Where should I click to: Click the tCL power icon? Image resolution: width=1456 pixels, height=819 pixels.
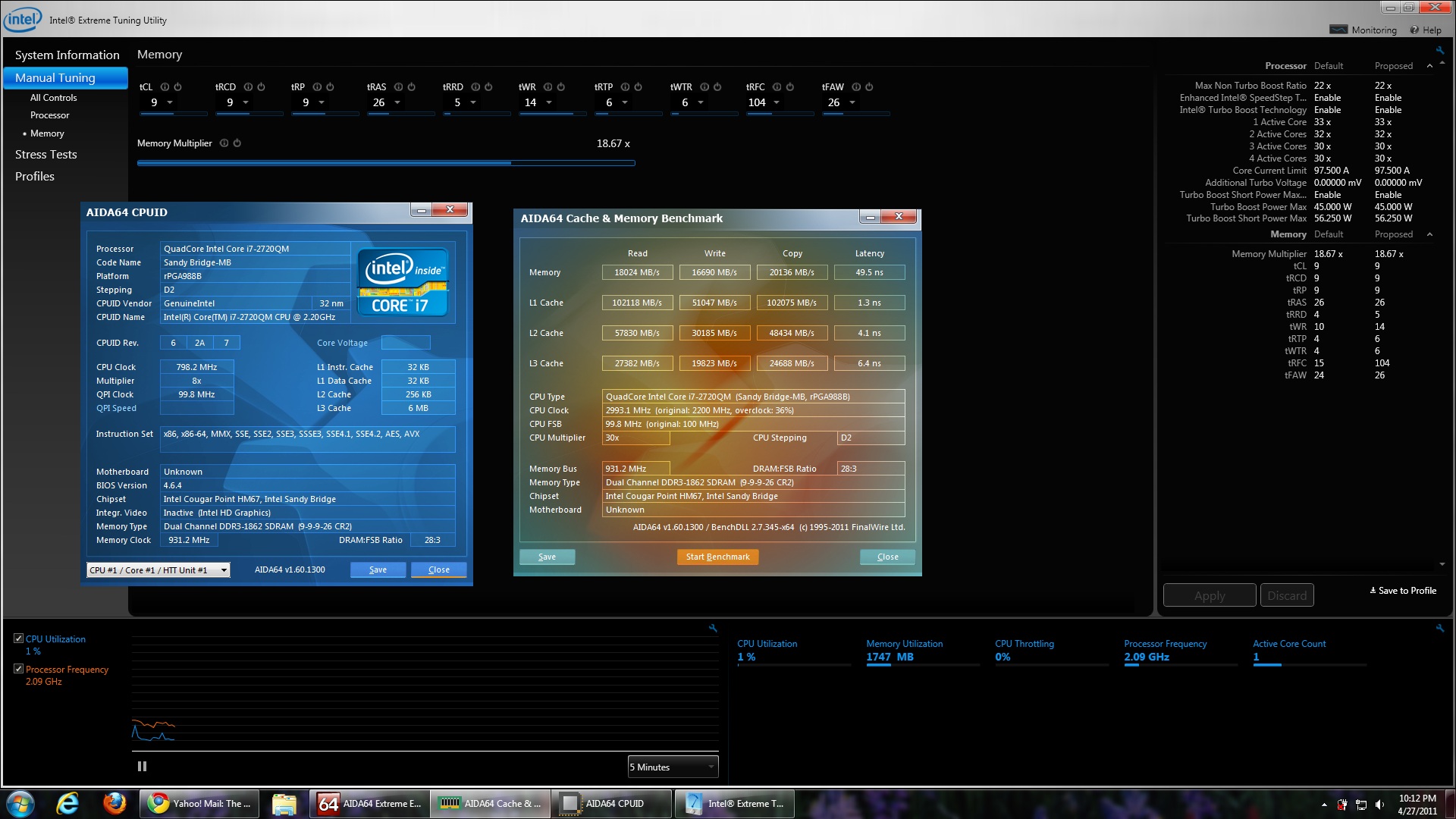click(x=177, y=87)
